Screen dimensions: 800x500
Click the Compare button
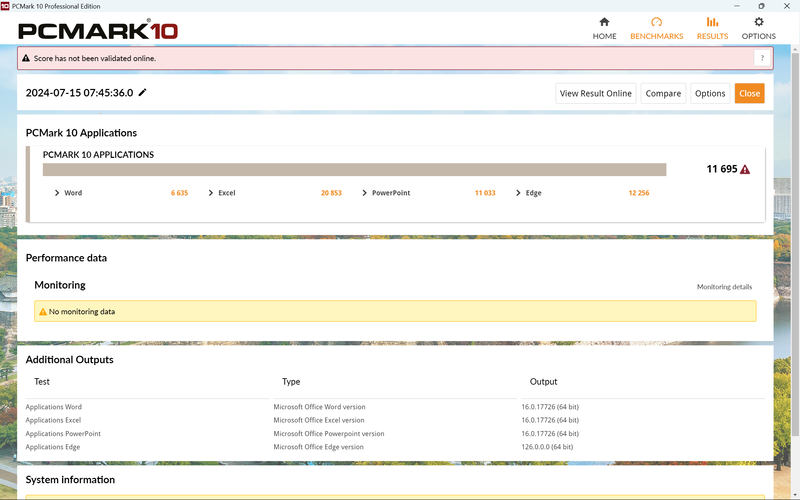pos(663,93)
